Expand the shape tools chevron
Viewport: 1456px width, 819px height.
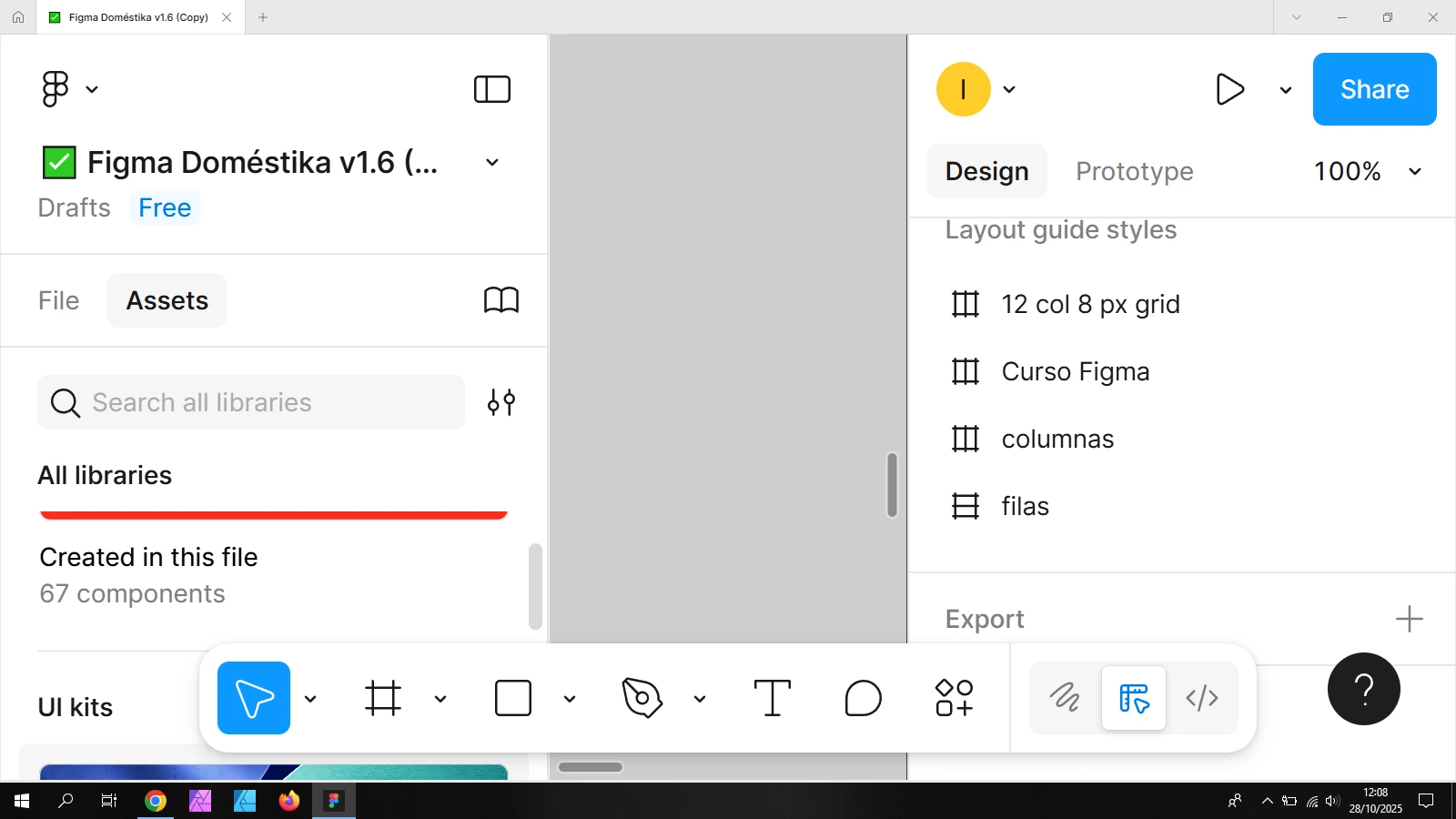[570, 699]
